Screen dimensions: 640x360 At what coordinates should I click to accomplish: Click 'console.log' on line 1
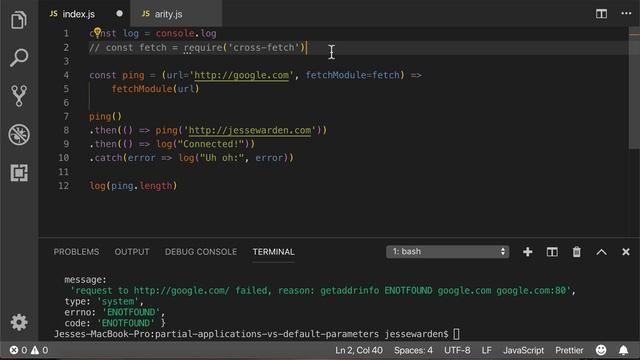point(186,33)
